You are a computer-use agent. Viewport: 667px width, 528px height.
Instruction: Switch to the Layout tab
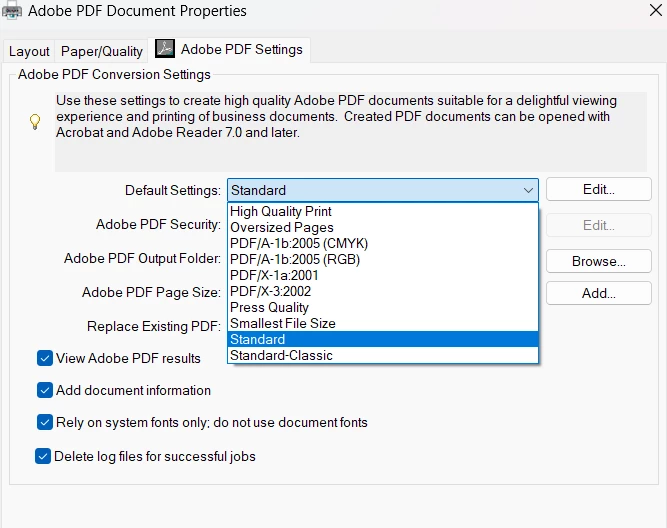click(29, 51)
